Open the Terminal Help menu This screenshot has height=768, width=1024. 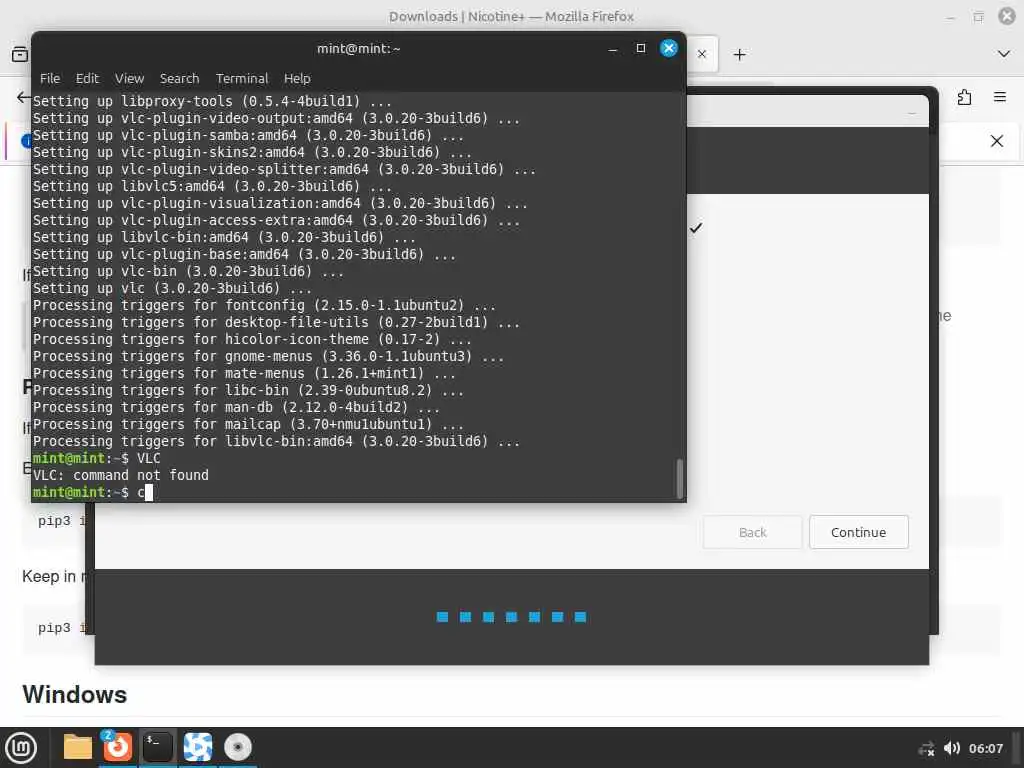tap(297, 78)
